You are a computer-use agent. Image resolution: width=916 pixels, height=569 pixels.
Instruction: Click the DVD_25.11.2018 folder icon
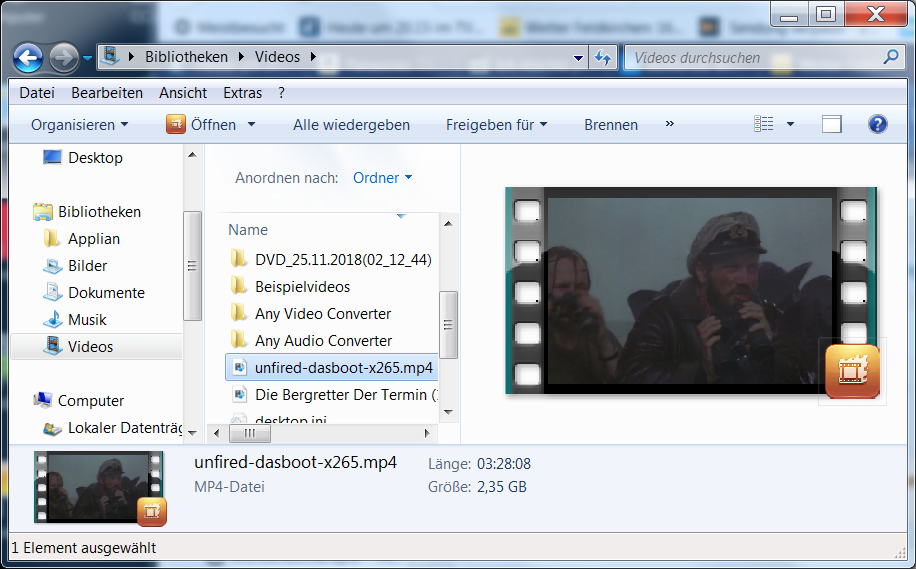pos(238,259)
